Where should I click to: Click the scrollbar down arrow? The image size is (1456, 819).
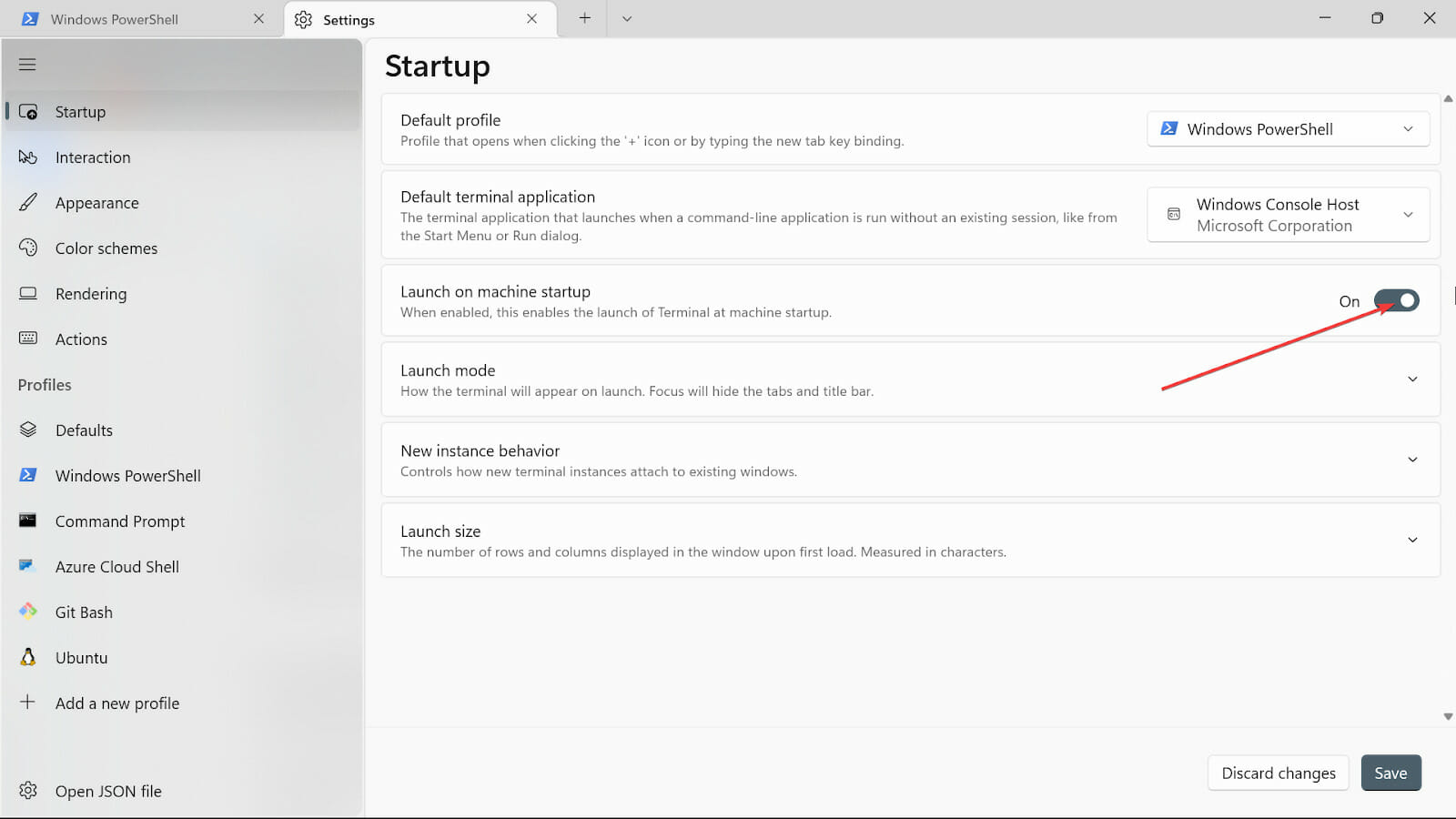(1448, 716)
